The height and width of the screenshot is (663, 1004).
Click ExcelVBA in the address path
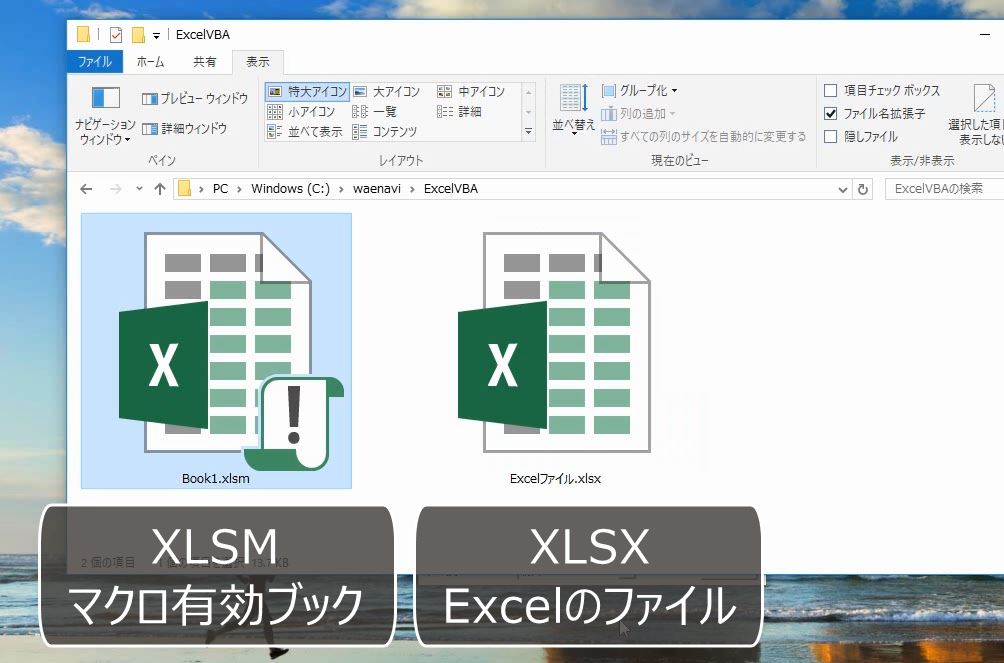point(451,189)
